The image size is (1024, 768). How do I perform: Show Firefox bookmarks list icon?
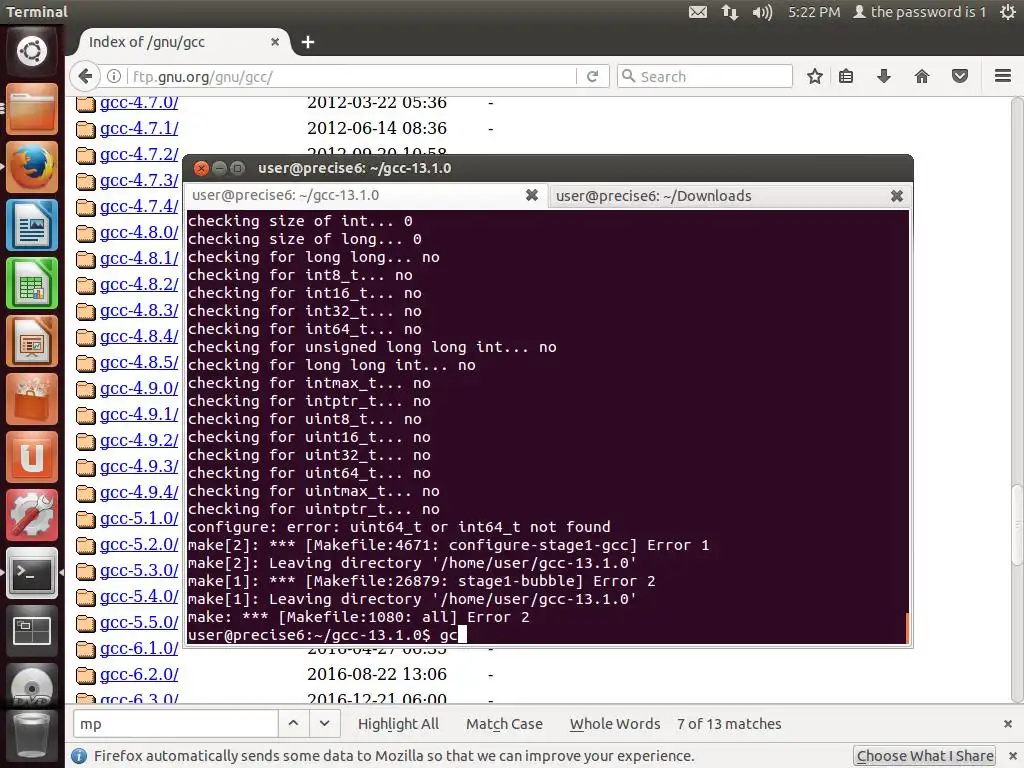pos(846,76)
